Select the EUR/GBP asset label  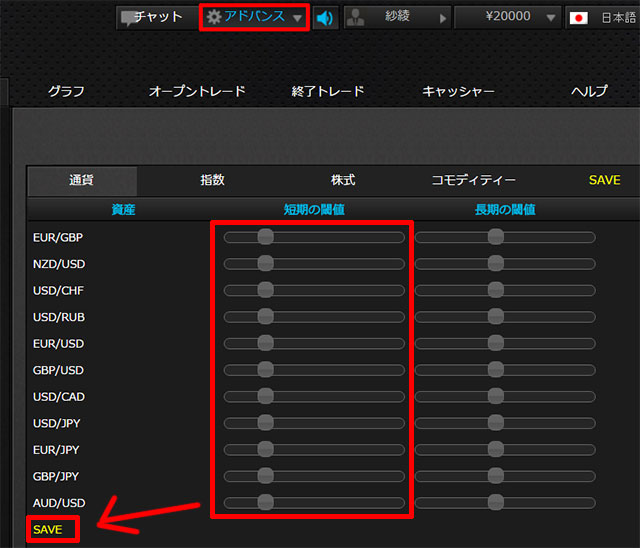tap(58, 237)
